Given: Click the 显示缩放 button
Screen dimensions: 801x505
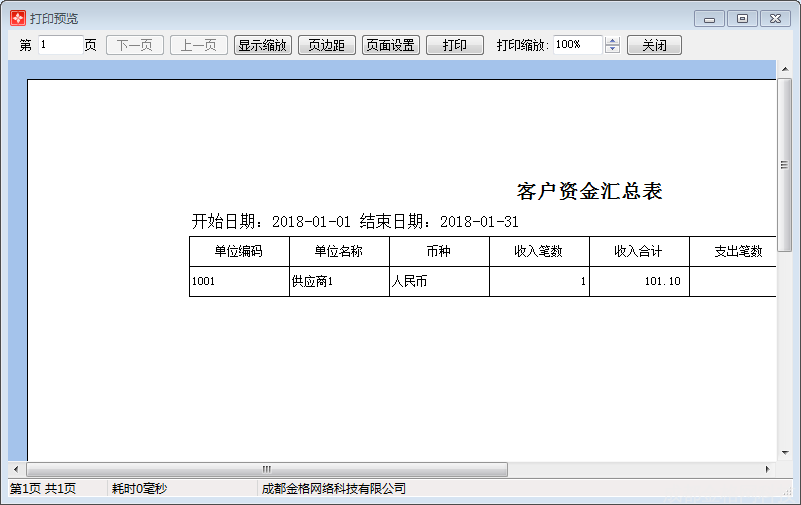Looking at the screenshot, I should pyautogui.click(x=263, y=45).
